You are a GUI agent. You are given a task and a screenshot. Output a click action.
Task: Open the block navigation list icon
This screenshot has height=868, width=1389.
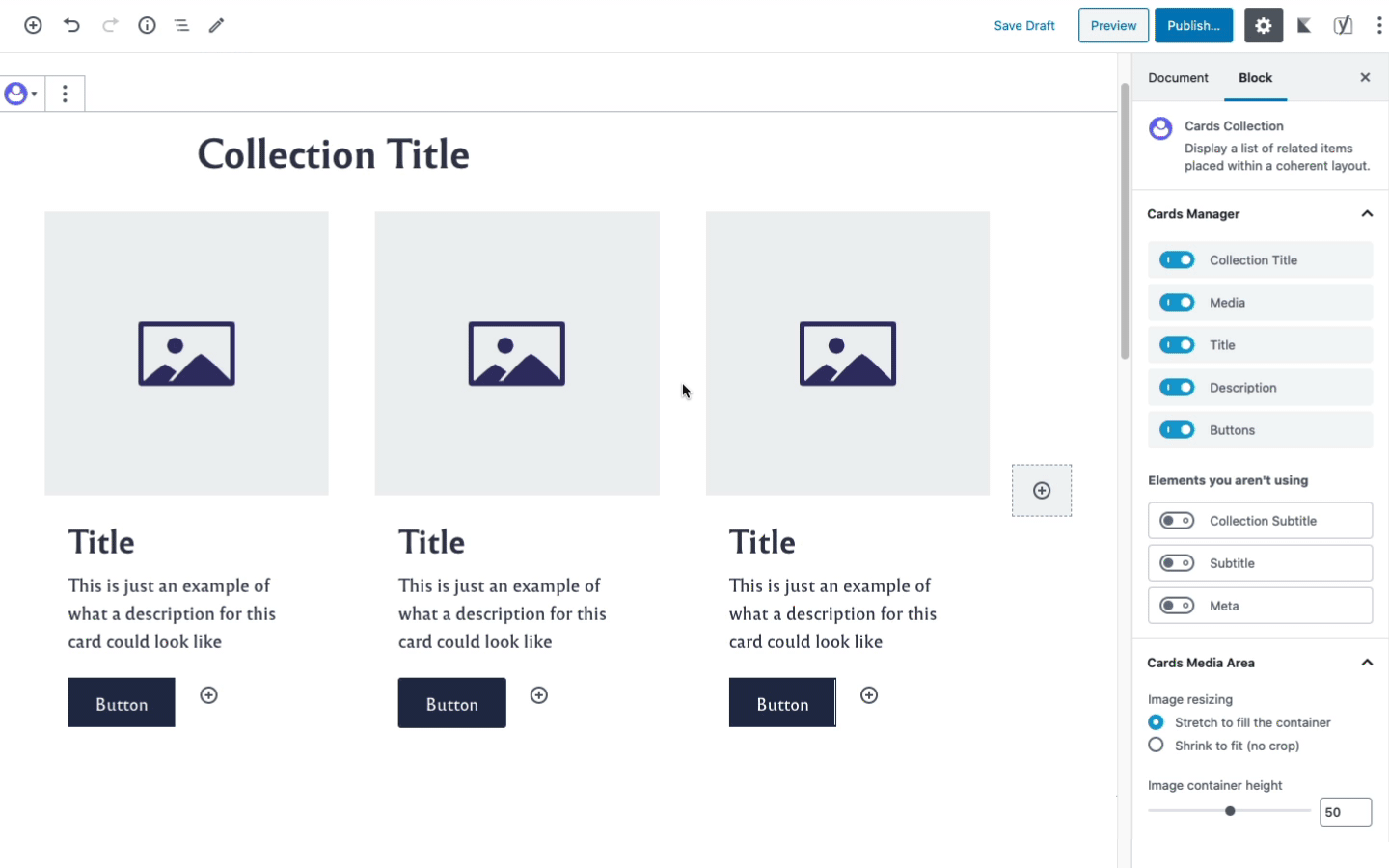[x=181, y=25]
